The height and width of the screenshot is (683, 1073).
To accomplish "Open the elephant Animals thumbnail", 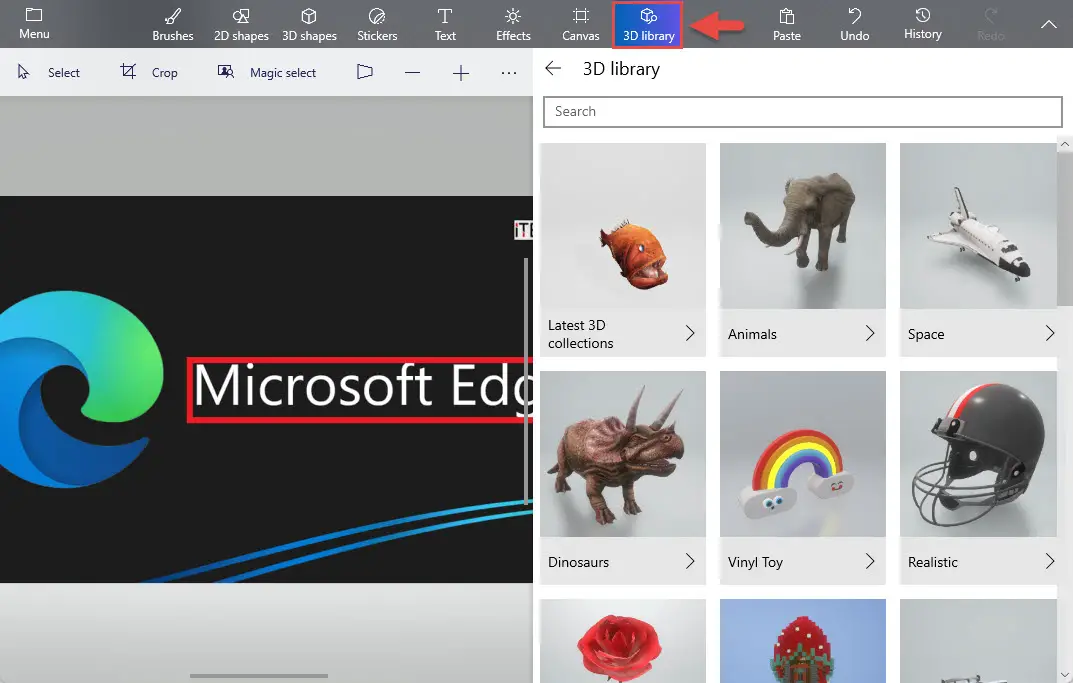I will 803,226.
